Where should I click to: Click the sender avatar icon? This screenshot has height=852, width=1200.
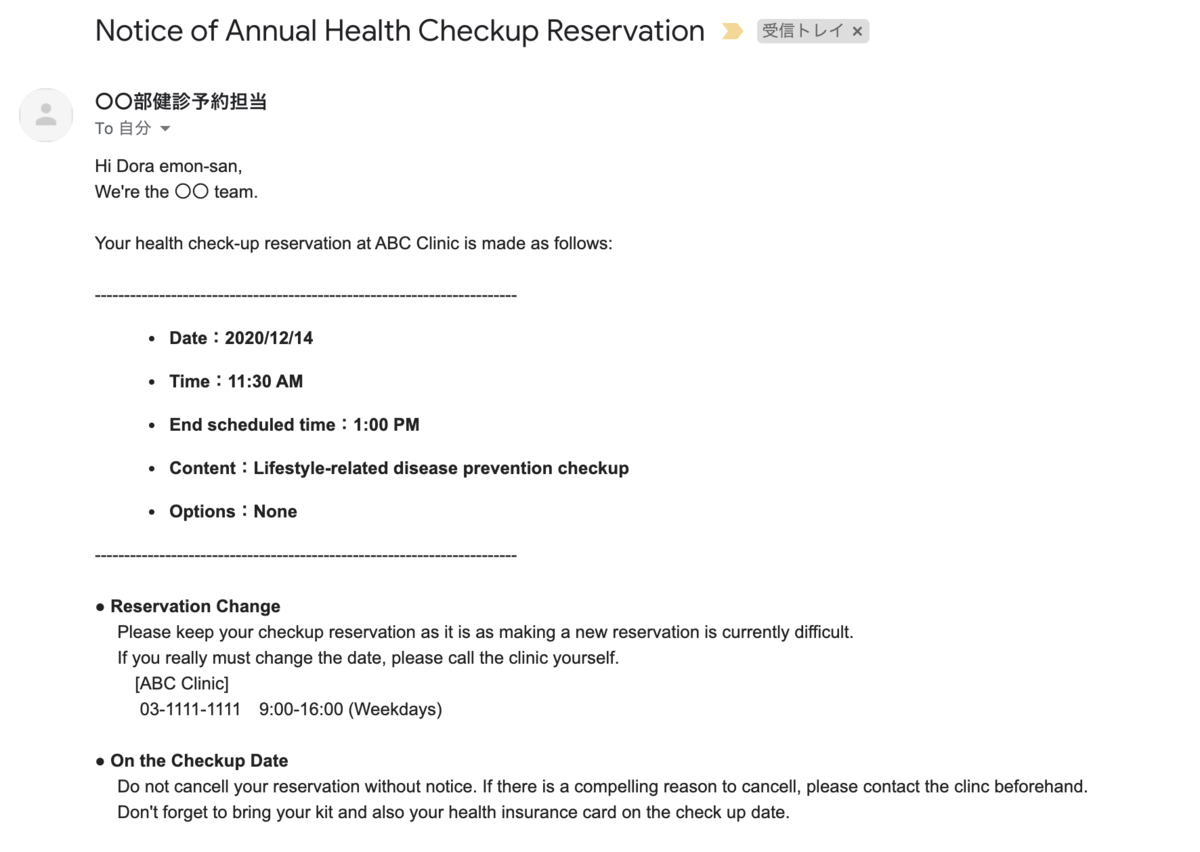tap(46, 115)
